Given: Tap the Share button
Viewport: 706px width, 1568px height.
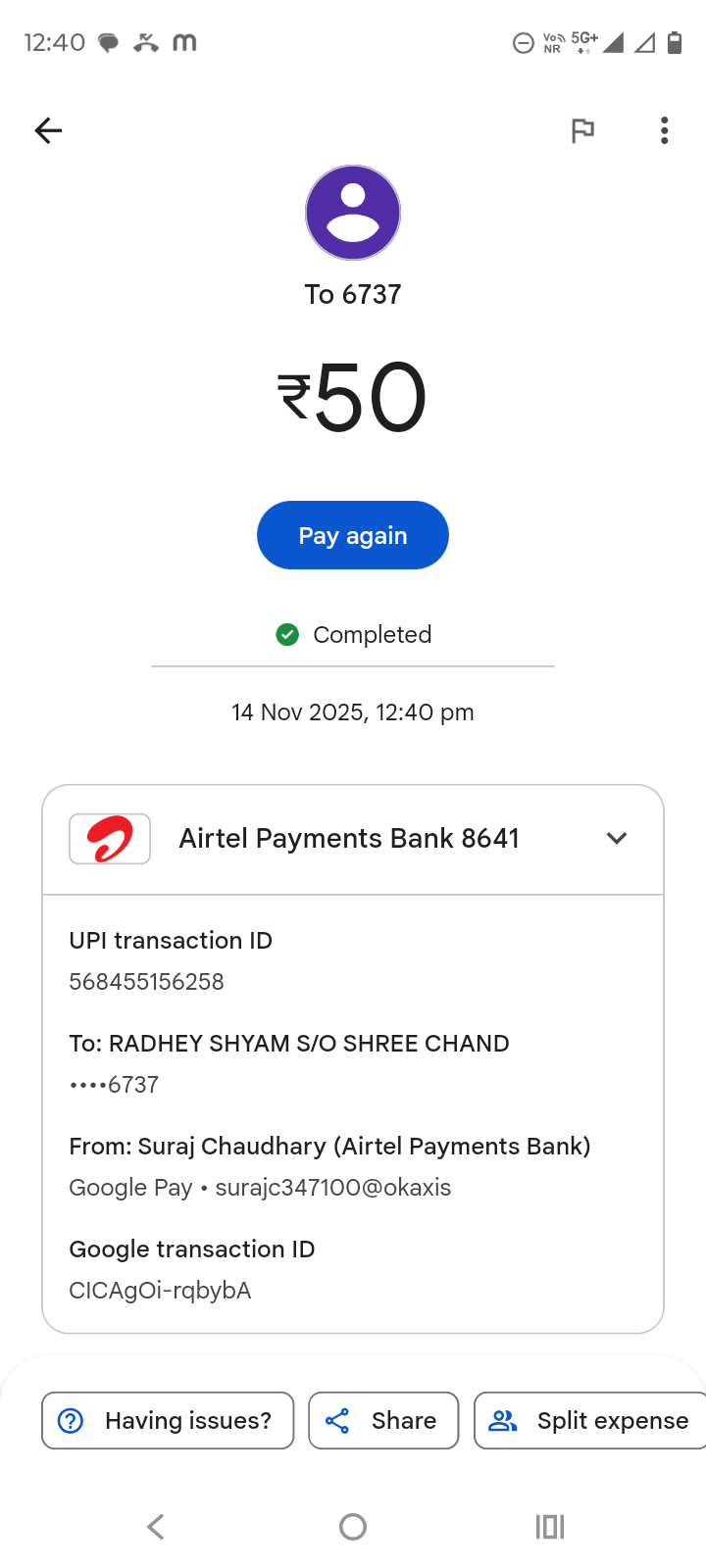Looking at the screenshot, I should (383, 1420).
